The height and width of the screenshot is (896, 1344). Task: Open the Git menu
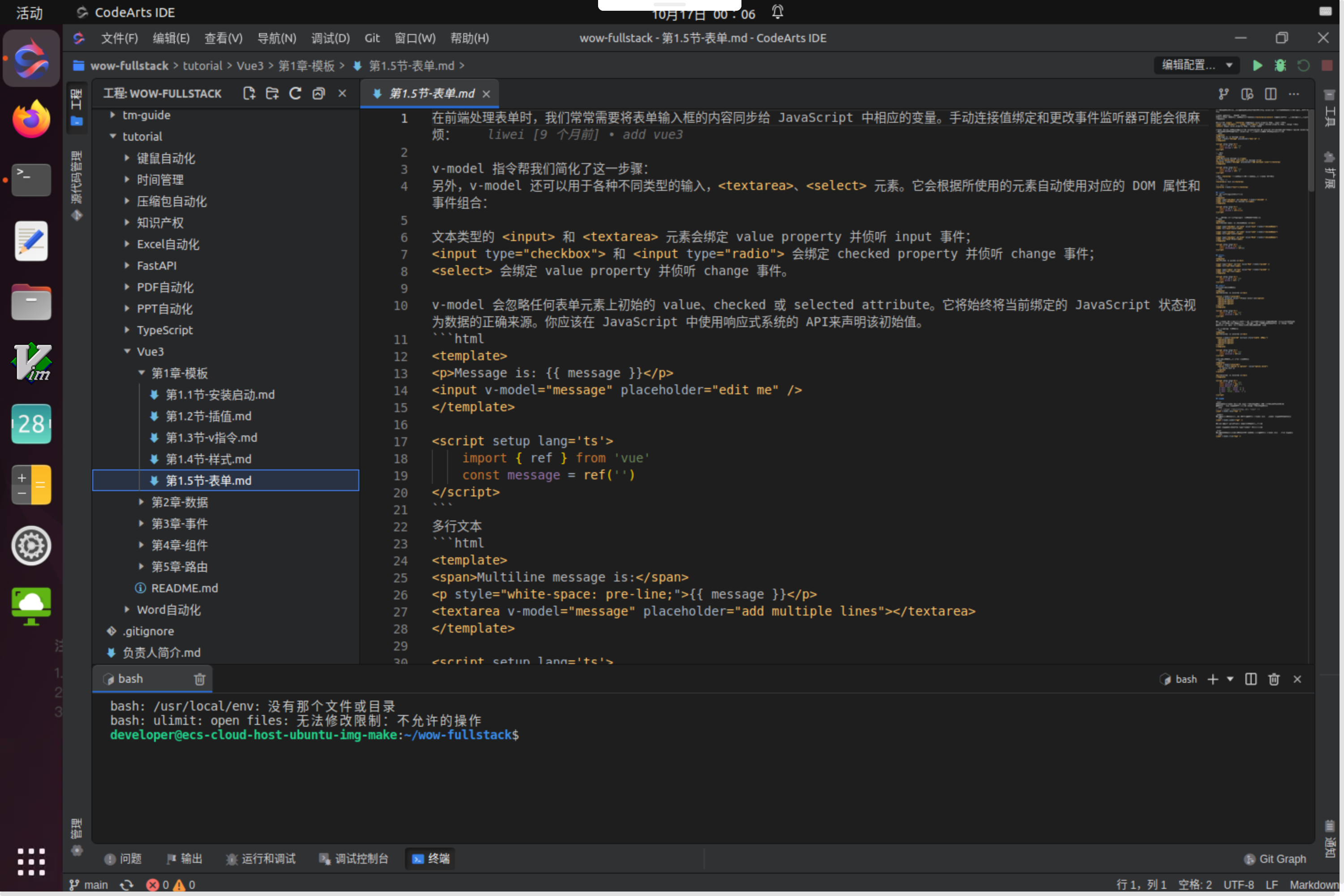pos(372,38)
